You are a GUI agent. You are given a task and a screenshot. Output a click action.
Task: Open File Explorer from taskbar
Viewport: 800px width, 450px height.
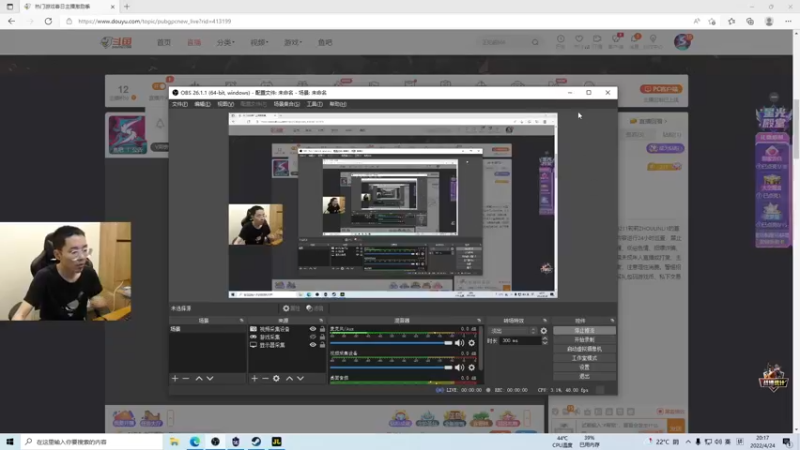(x=174, y=441)
